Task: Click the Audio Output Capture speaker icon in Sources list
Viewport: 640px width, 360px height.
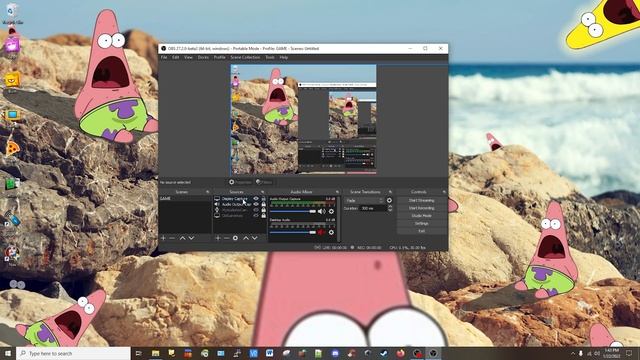Action: pyautogui.click(x=217, y=204)
